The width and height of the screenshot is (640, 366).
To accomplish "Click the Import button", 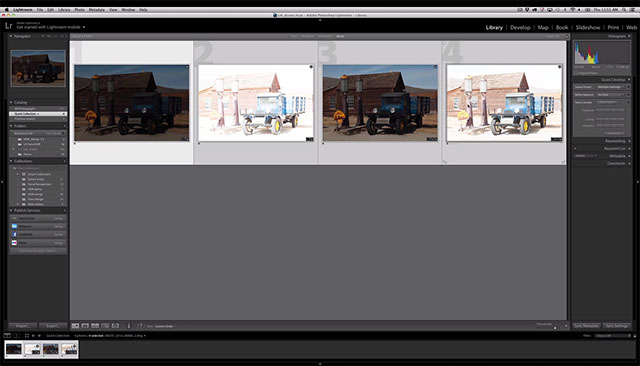I will [22, 326].
